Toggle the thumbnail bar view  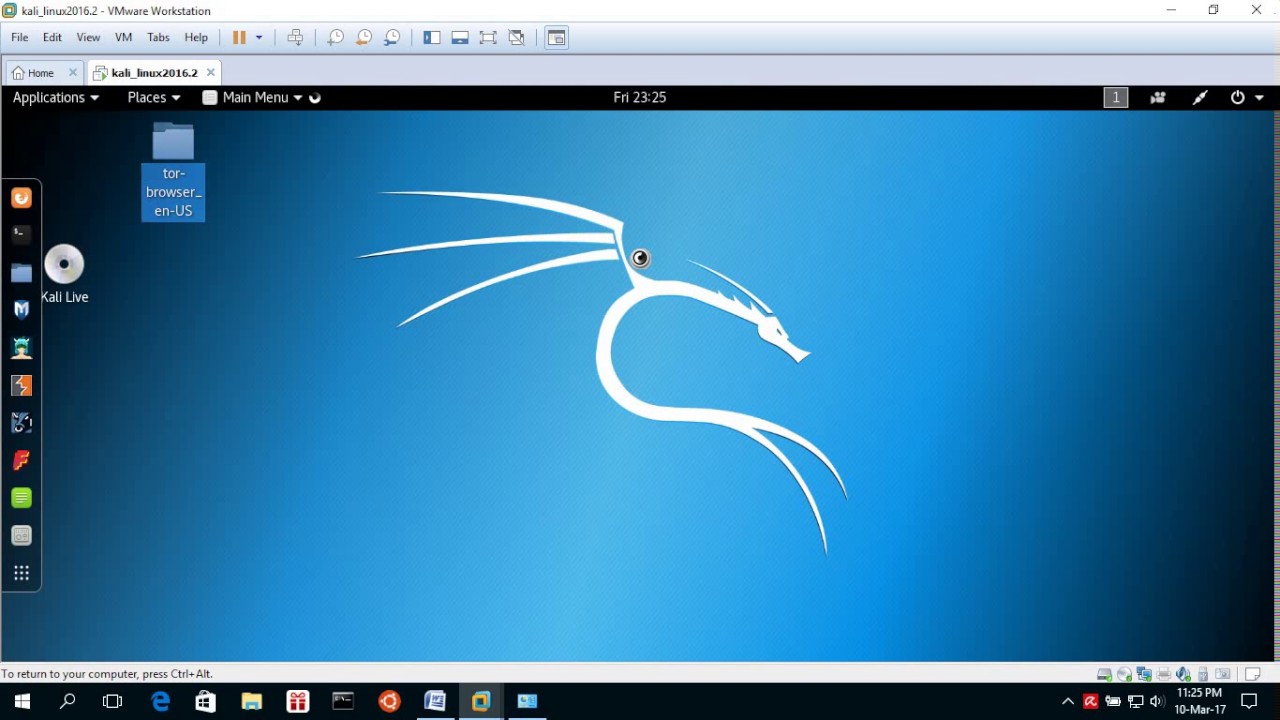[460, 37]
